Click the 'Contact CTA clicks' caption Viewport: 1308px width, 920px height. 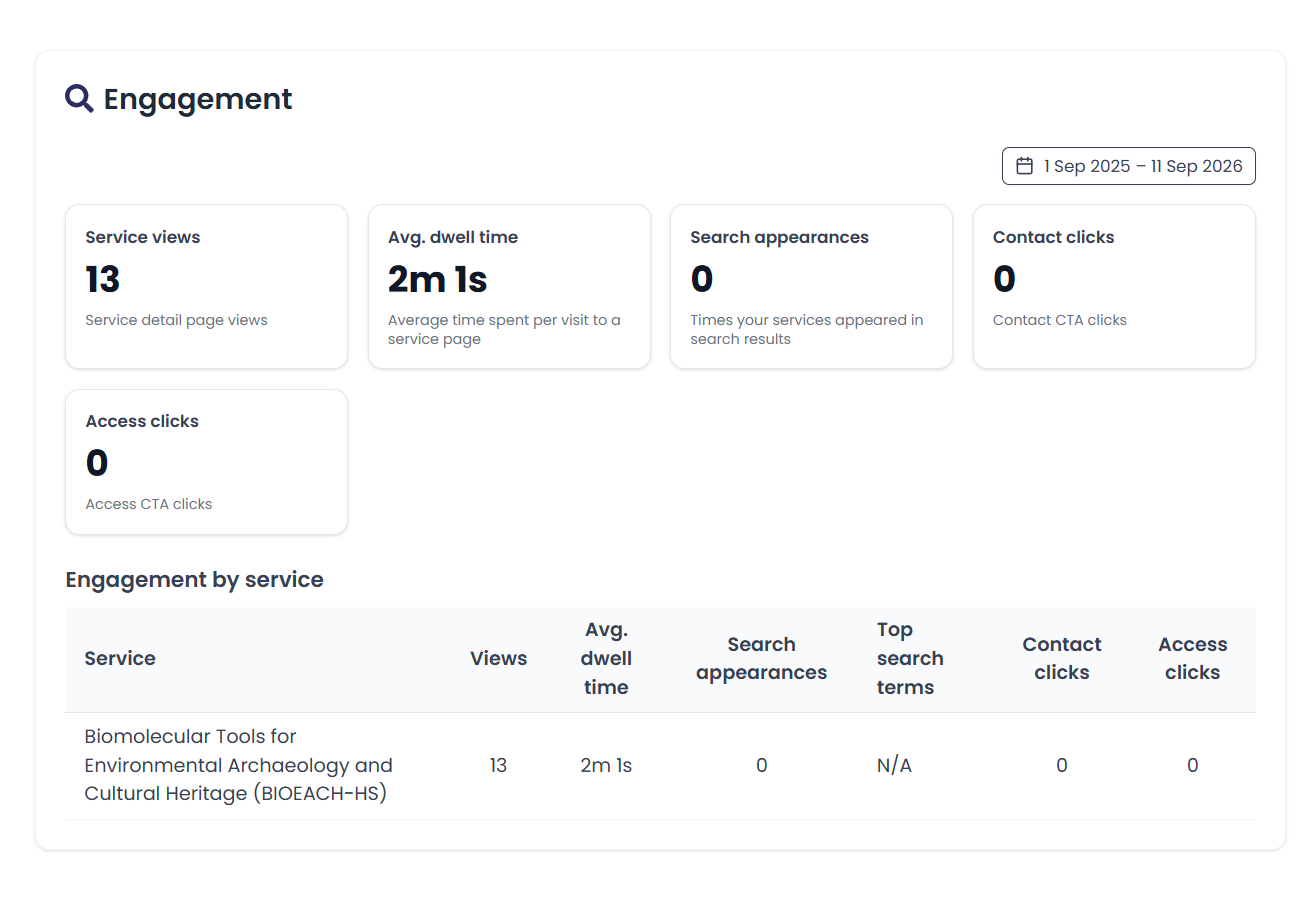1060,320
